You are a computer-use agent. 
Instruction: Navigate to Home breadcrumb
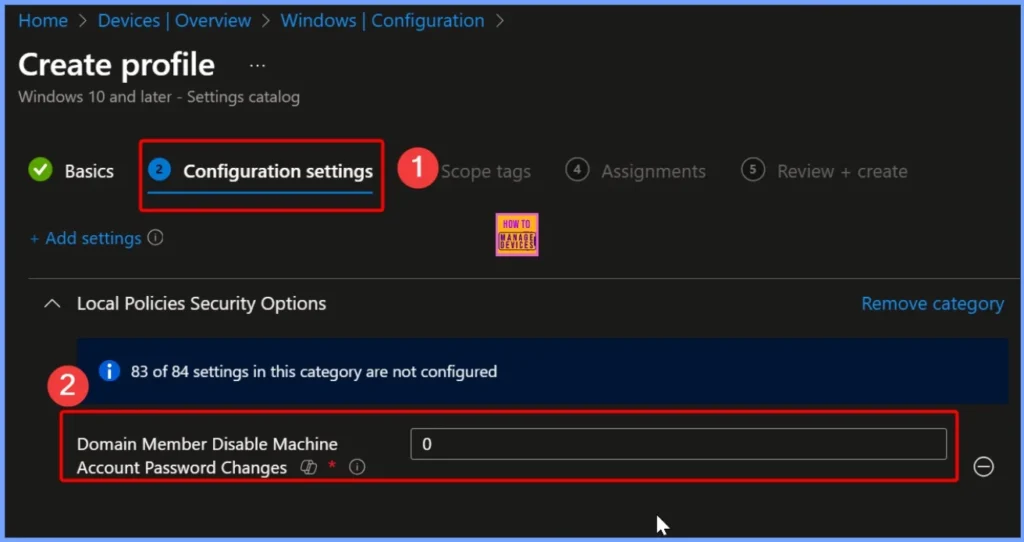[43, 20]
